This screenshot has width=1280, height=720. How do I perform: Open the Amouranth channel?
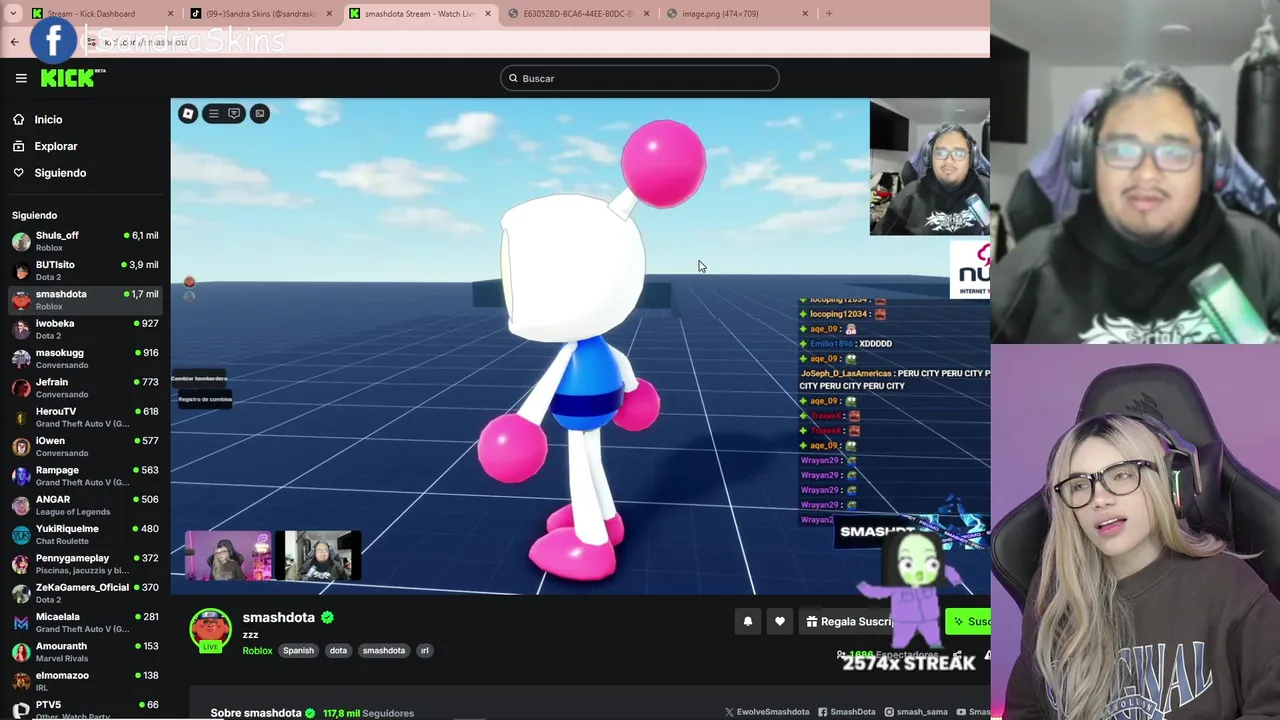point(85,652)
